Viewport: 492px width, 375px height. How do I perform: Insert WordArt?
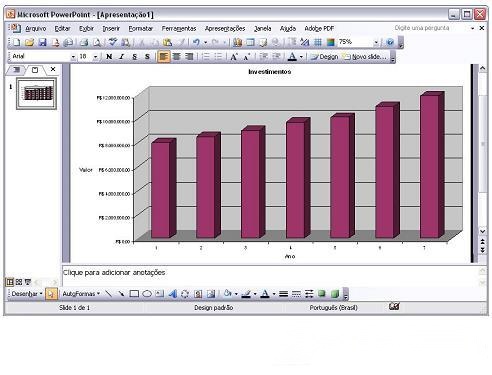pos(172,294)
